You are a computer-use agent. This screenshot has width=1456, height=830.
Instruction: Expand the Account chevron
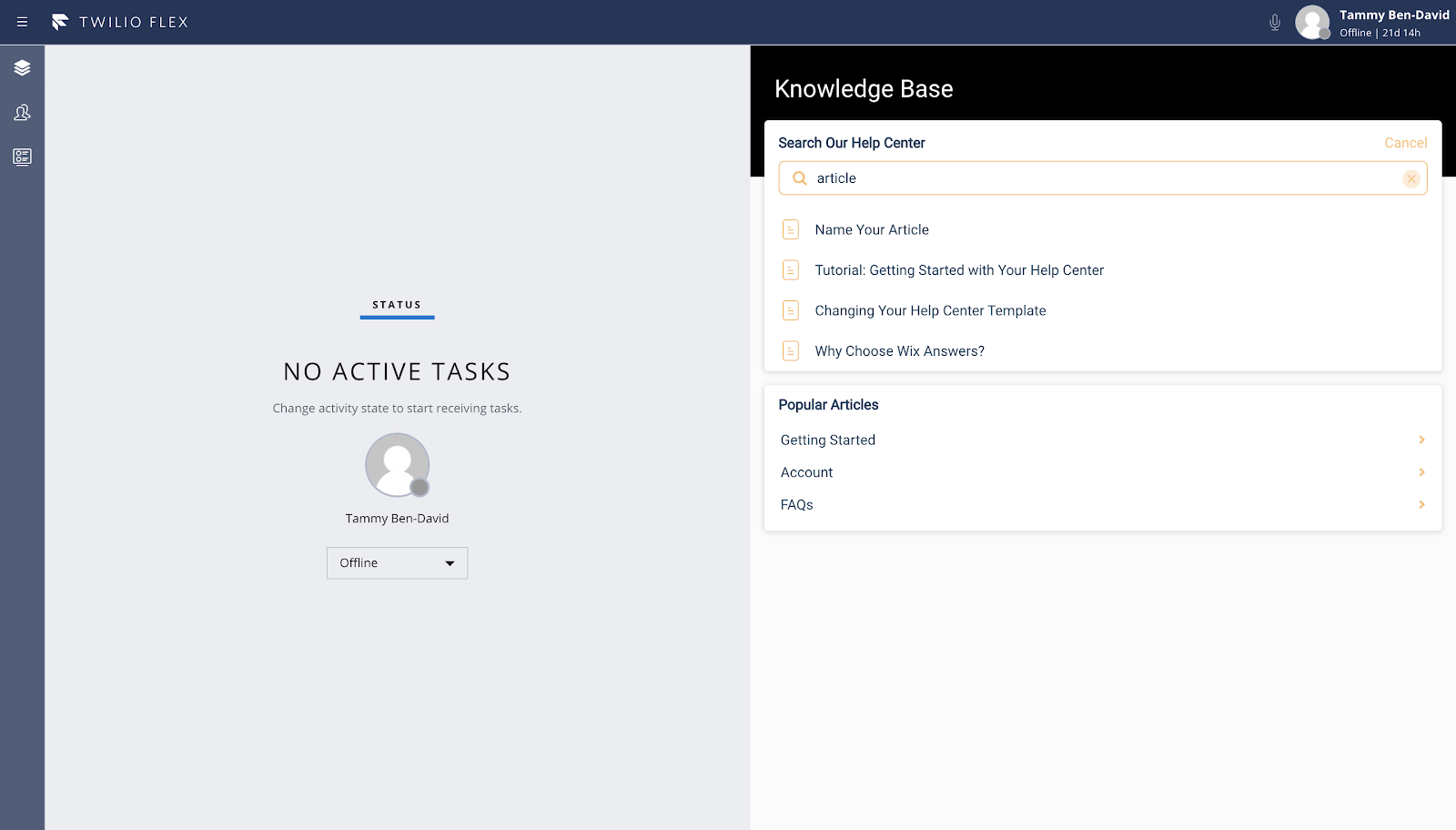1421,472
